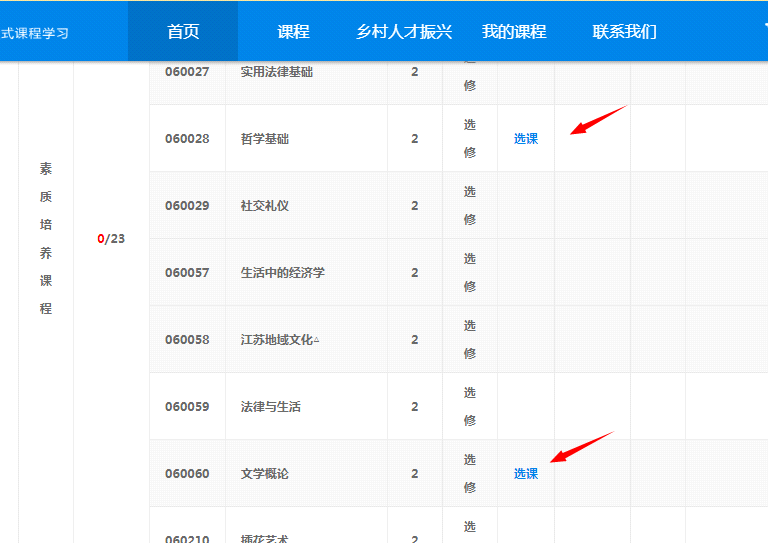768x543 pixels.
Task: Click course code 060060
Action: click(187, 474)
